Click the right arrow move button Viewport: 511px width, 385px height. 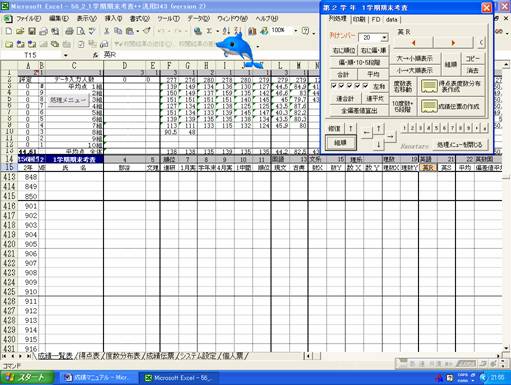pyautogui.click(x=390, y=136)
